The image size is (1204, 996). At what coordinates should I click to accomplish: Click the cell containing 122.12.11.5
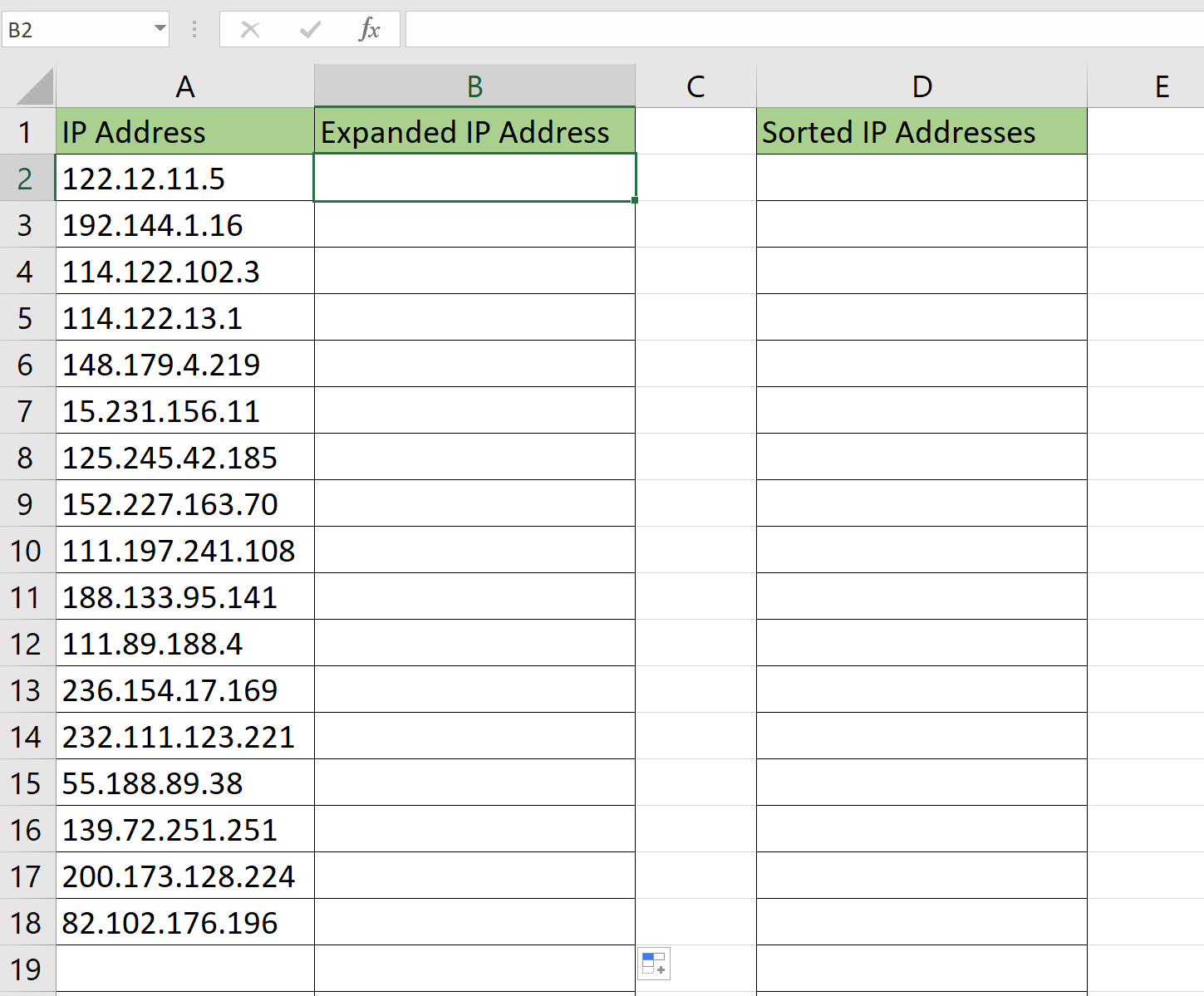click(x=184, y=178)
